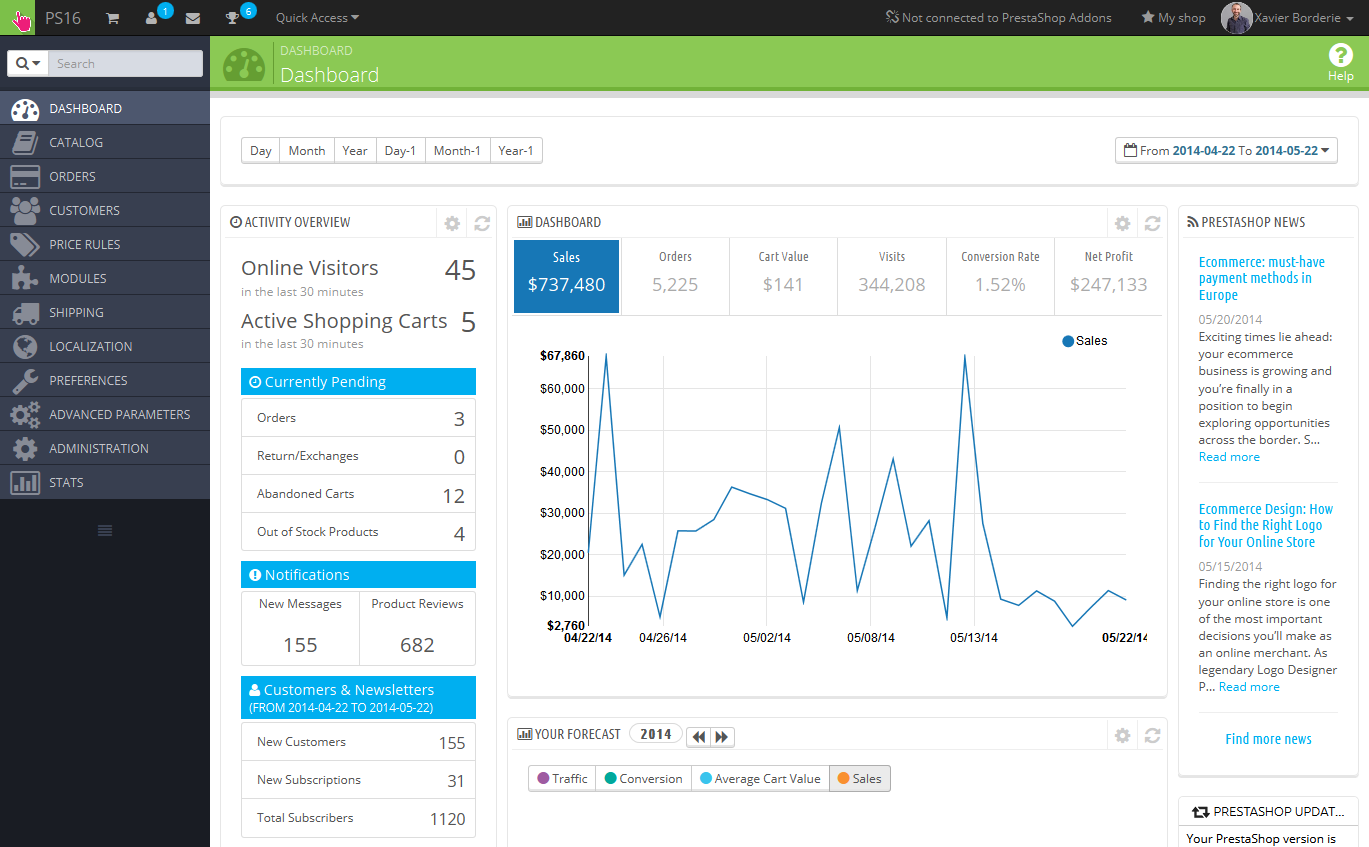This screenshot has width=1369, height=847.
Task: Click the PrestaShop logo hand icon
Action: 17,18
